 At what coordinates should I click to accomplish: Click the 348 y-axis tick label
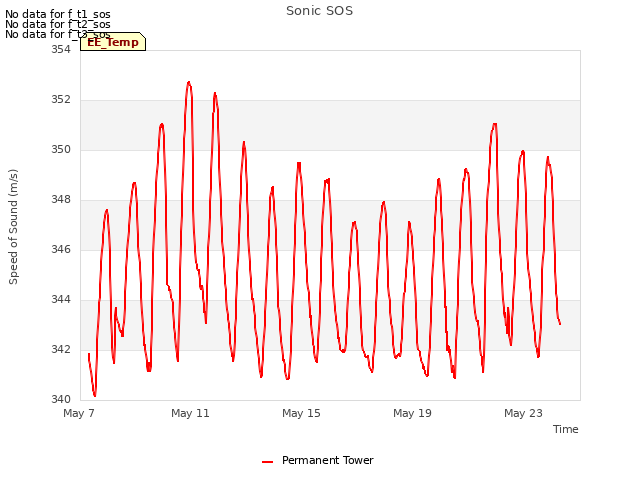click(61, 200)
